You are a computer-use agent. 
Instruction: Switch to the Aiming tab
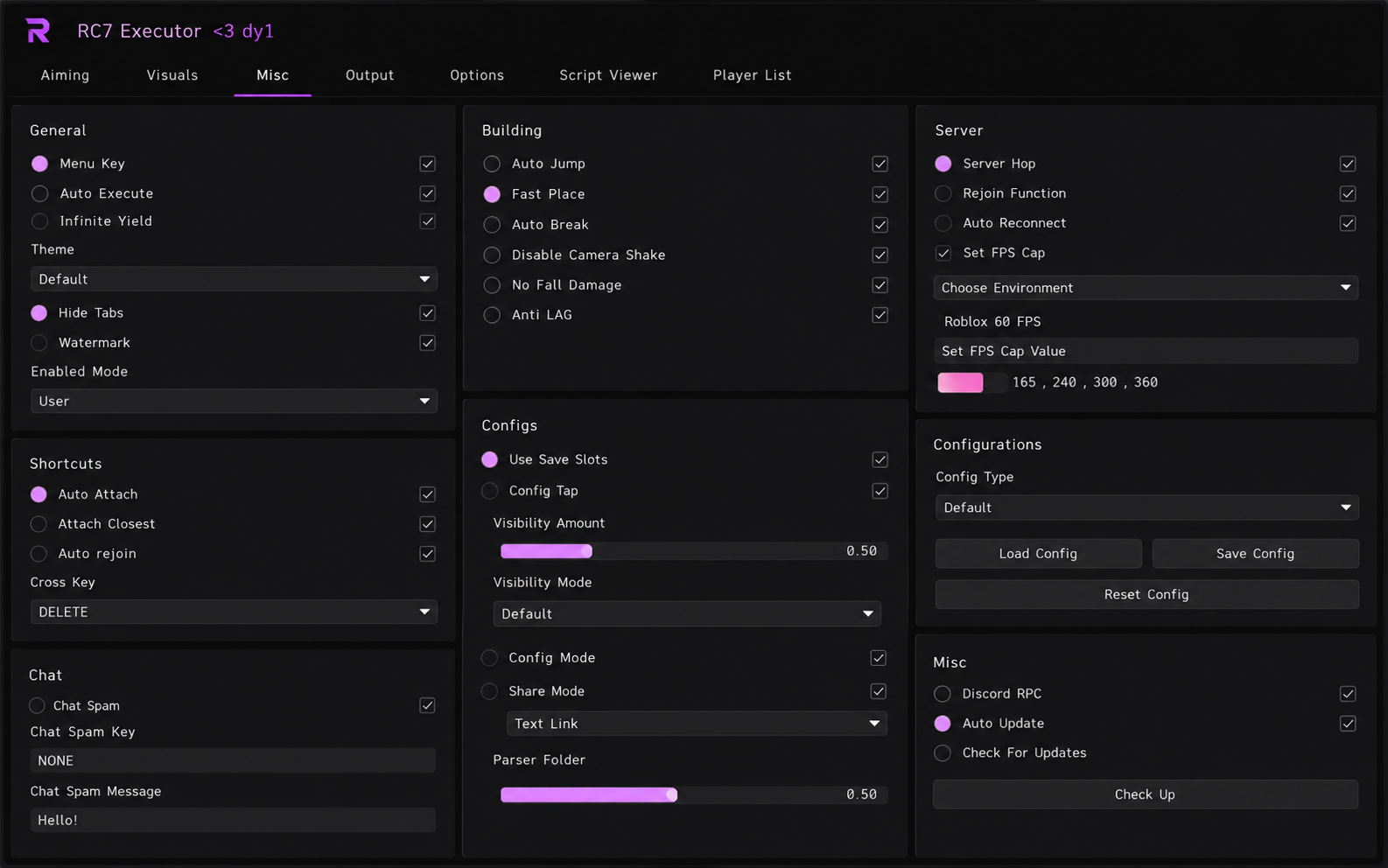(65, 75)
